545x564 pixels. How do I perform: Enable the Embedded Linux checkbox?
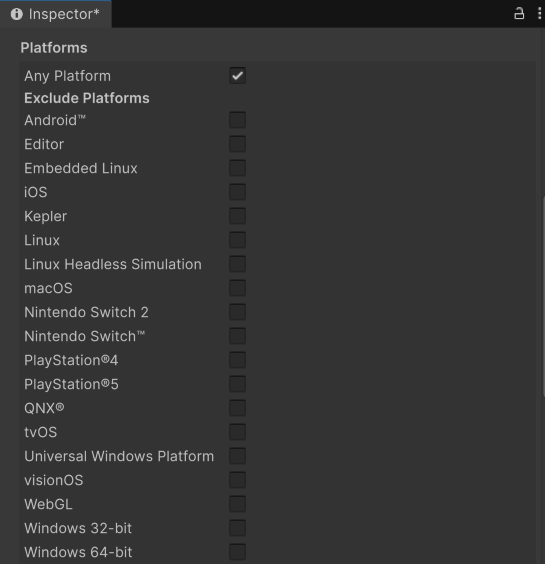click(x=237, y=168)
